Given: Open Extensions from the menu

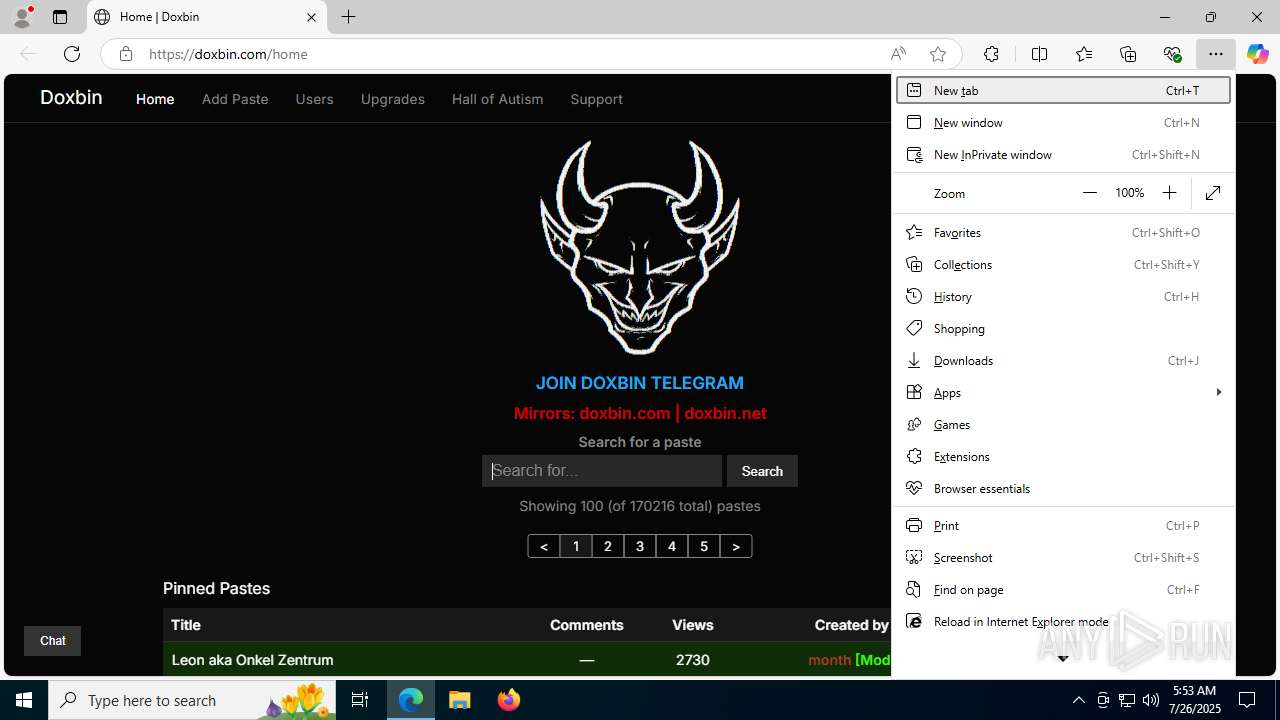Looking at the screenshot, I should (x=1063, y=456).
